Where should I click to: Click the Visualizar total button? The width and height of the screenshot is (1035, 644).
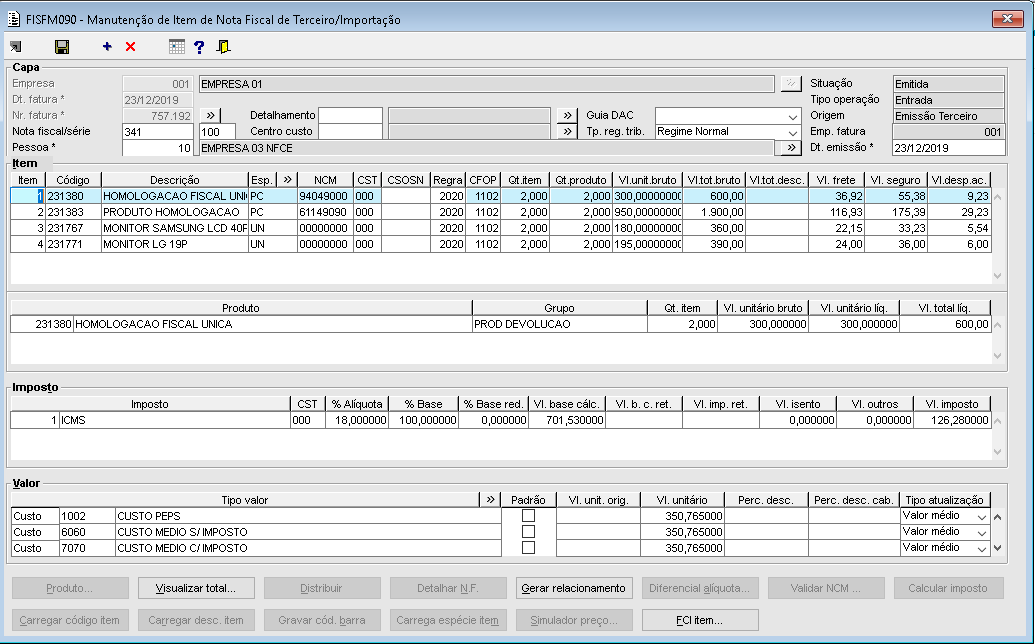196,588
